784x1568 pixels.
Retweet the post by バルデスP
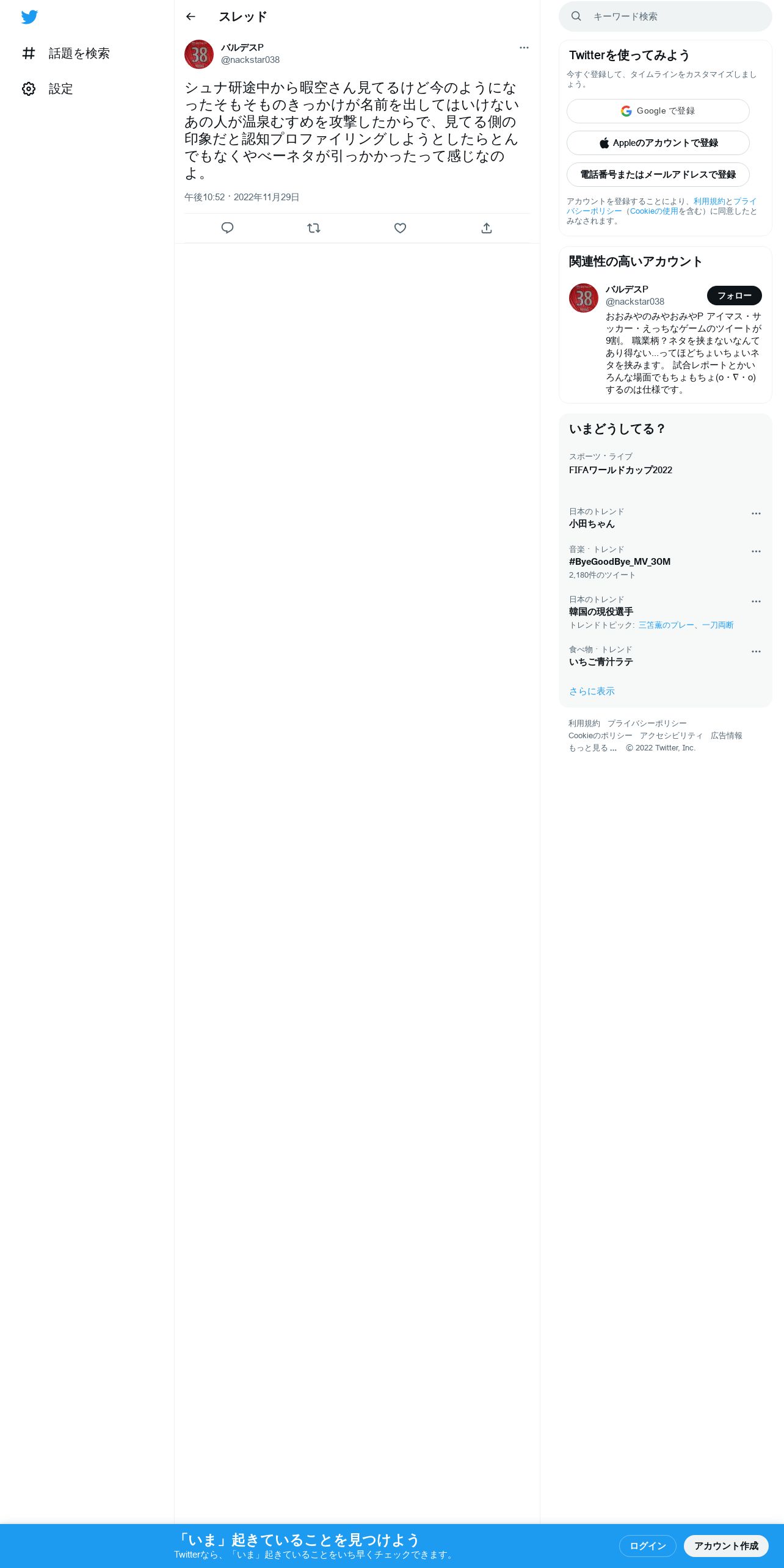click(314, 228)
